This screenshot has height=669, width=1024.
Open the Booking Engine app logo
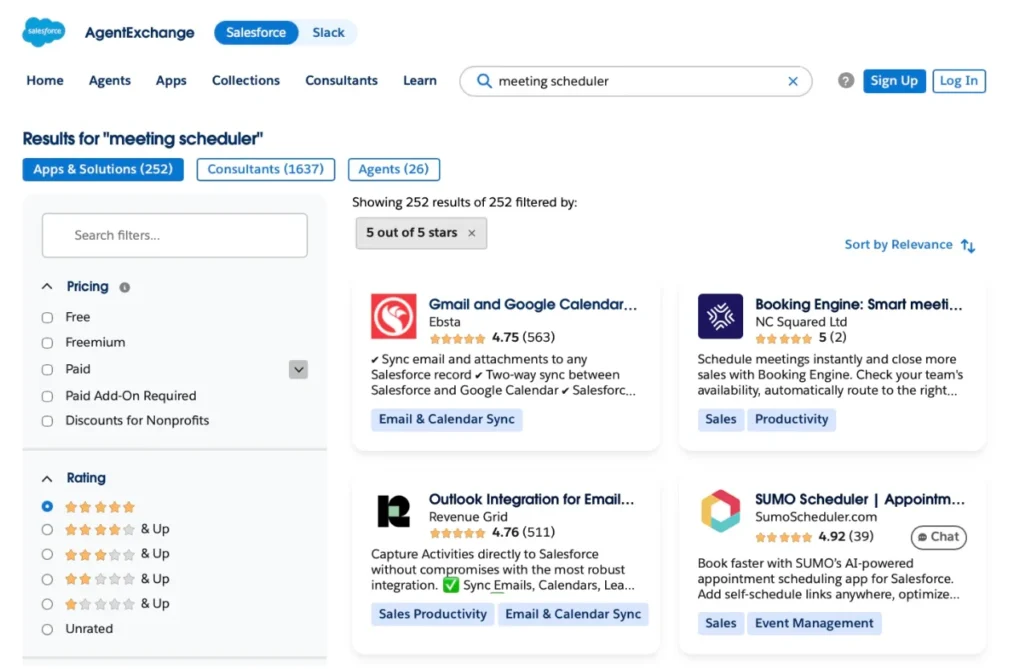(720, 316)
